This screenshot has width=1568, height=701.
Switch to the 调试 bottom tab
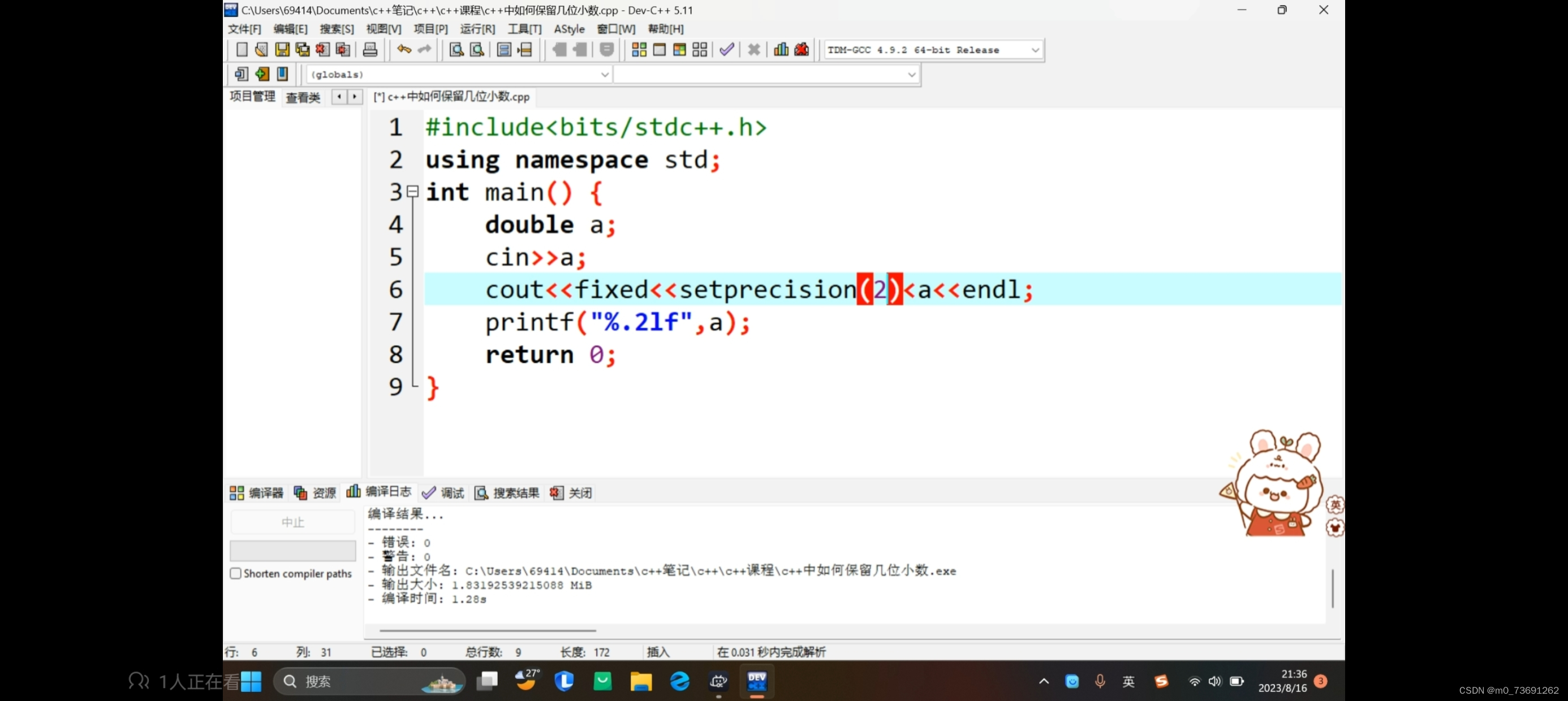(443, 493)
